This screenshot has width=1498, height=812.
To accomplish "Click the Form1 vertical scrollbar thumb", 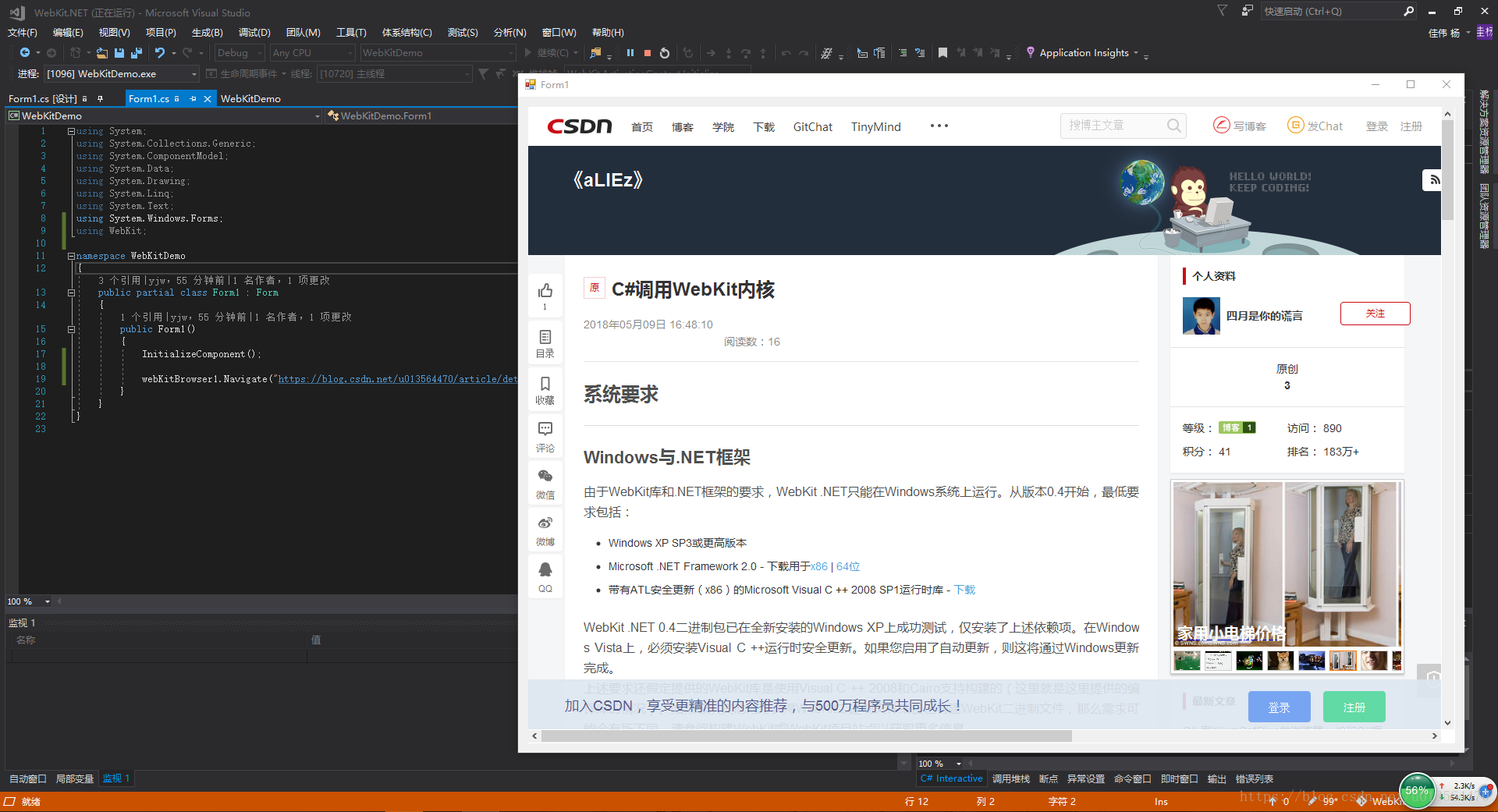I will [1447, 170].
